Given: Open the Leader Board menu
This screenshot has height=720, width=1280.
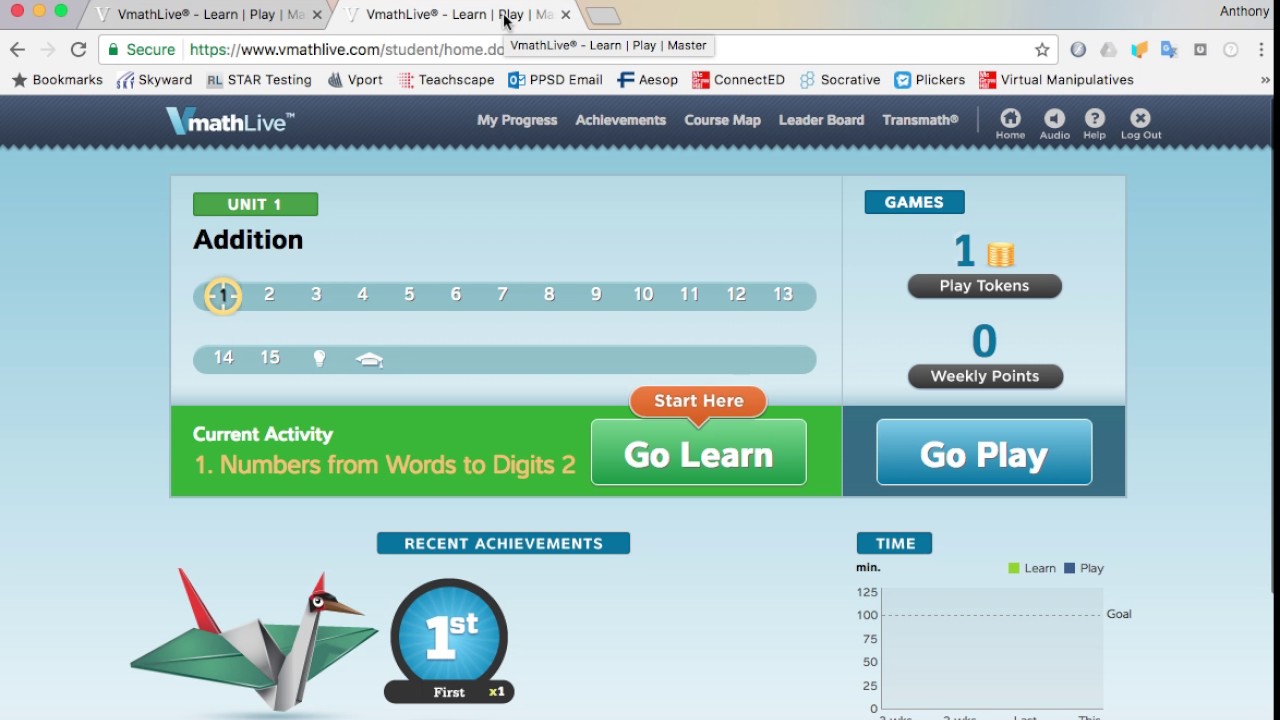Looking at the screenshot, I should point(821,120).
